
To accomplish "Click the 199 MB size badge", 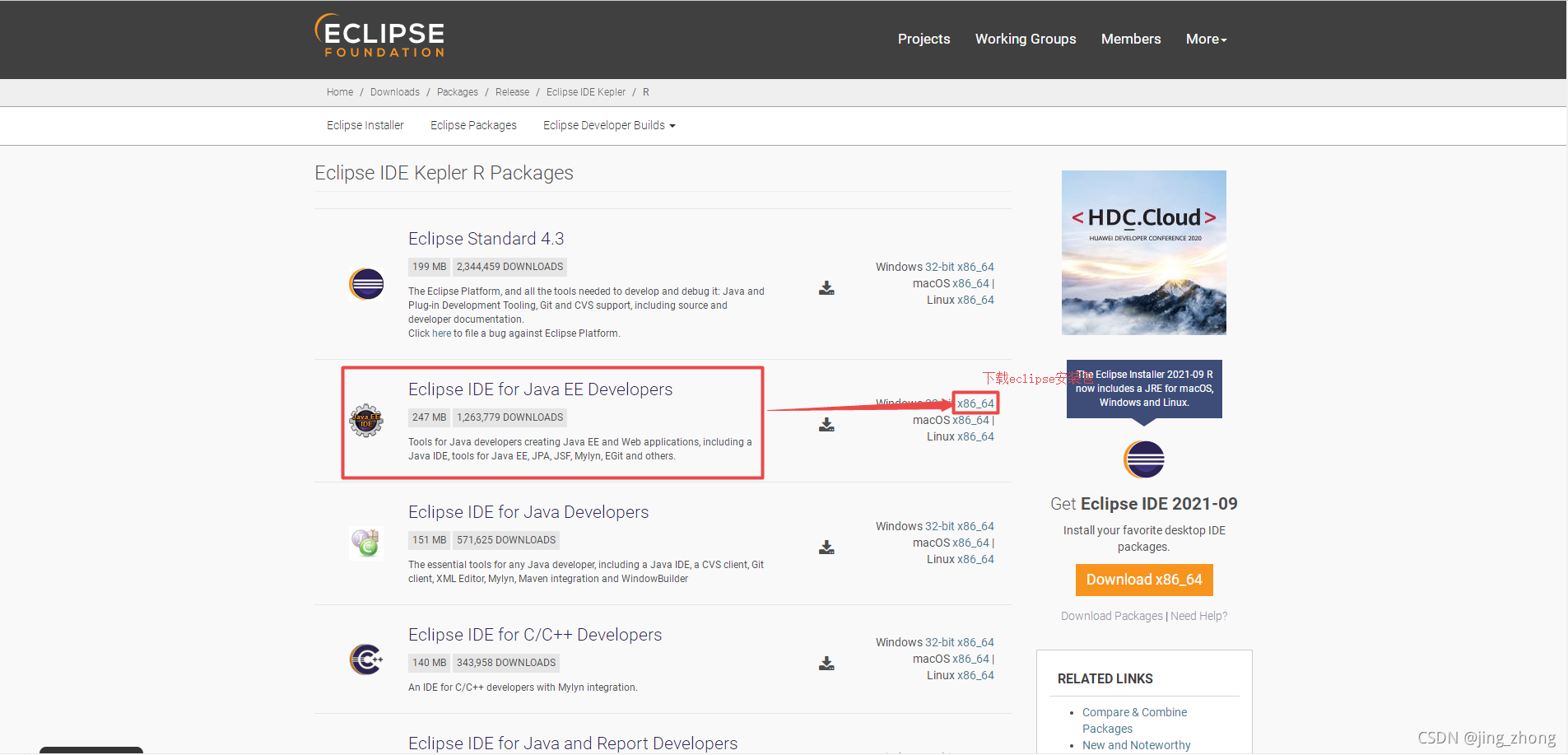I will pos(429,267).
